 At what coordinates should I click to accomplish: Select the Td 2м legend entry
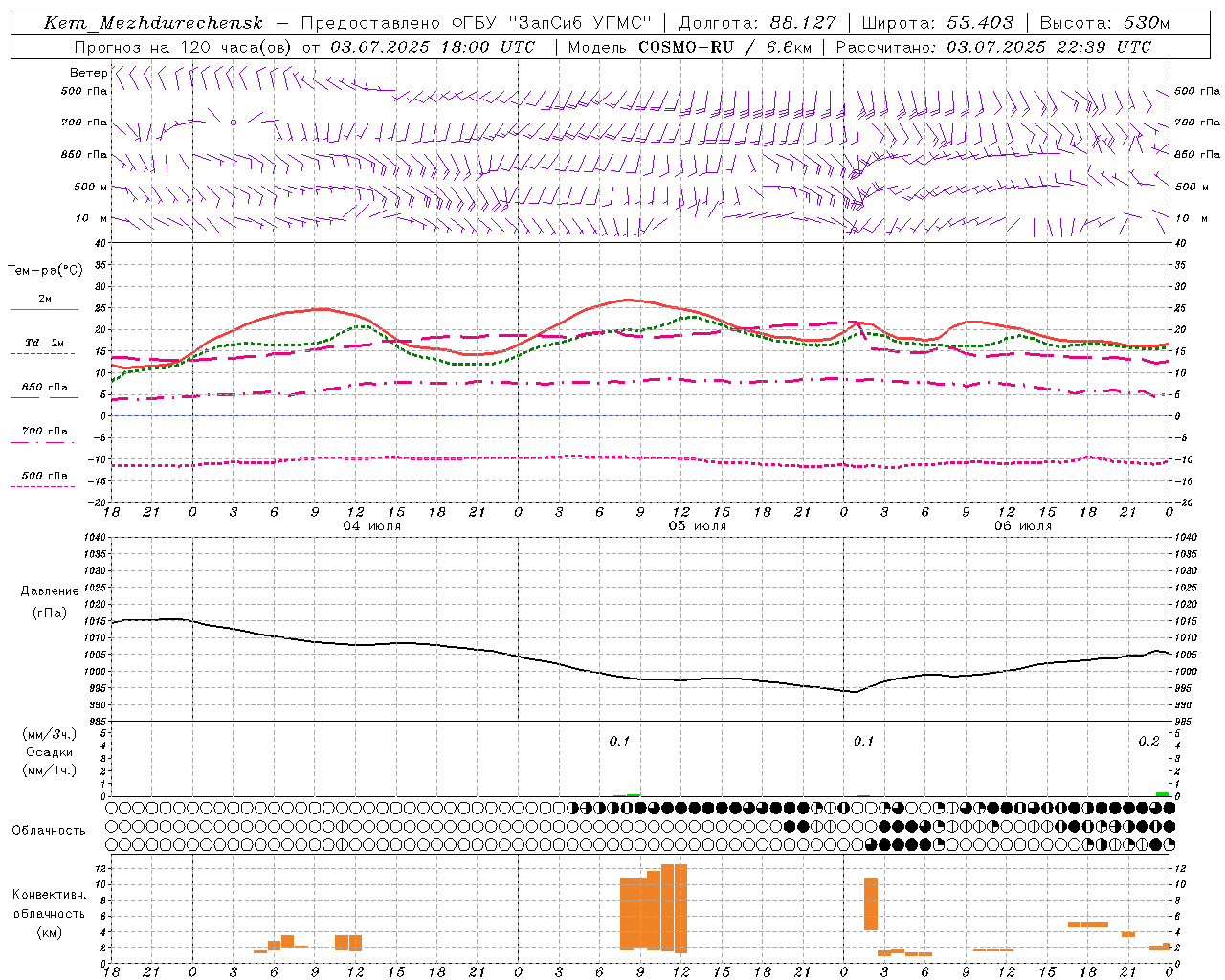click(44, 343)
